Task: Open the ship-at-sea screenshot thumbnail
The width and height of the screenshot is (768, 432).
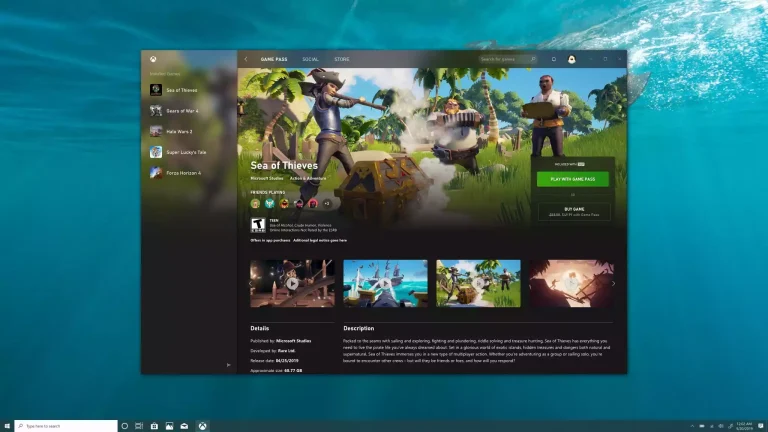Action: pos(385,283)
